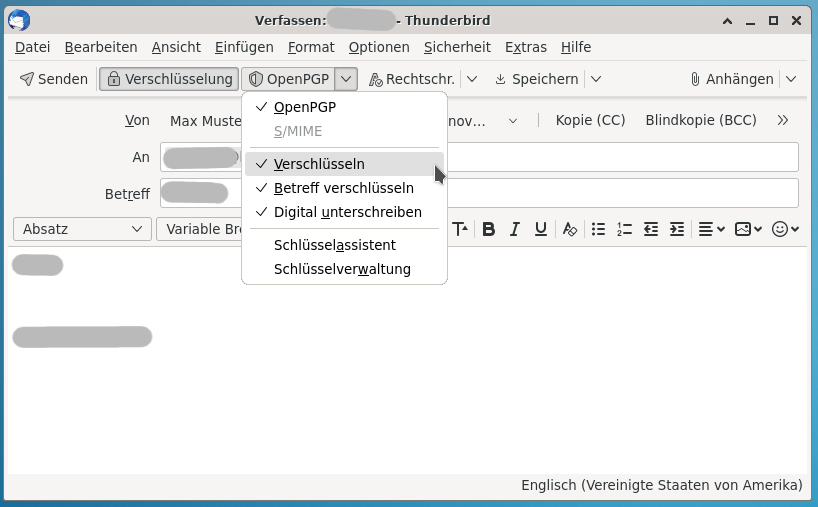This screenshot has height=507, width=818.
Task: Open the Hilfe menu
Action: click(575, 47)
